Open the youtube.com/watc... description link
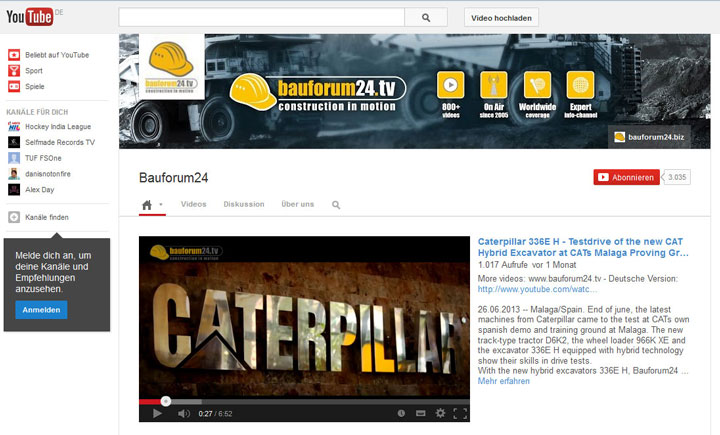This screenshot has width=720, height=435. pos(537,289)
